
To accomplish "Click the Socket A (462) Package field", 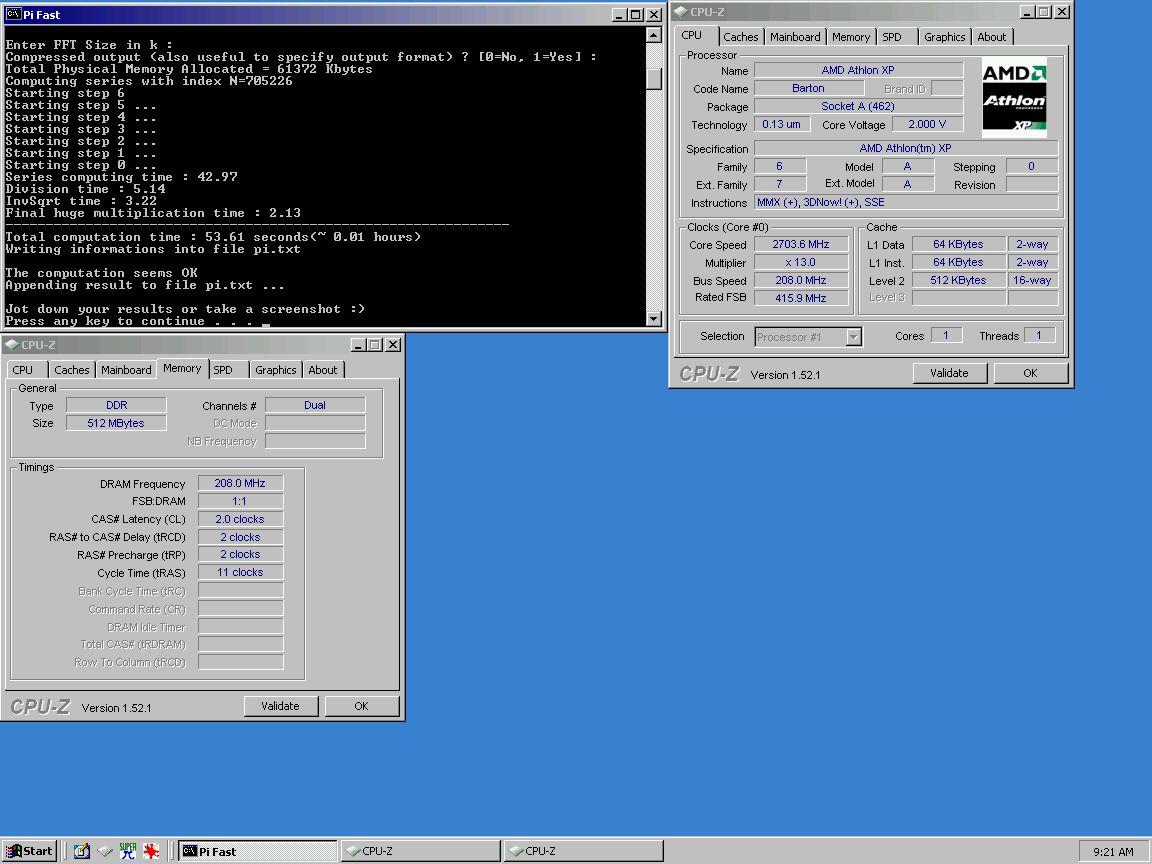I will pos(858,106).
